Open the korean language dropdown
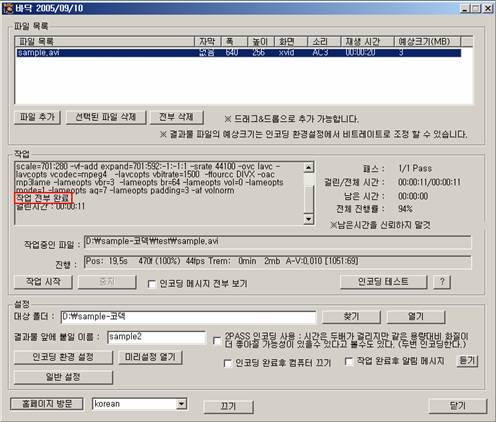Screen dimensions: 496x422 point(181,404)
